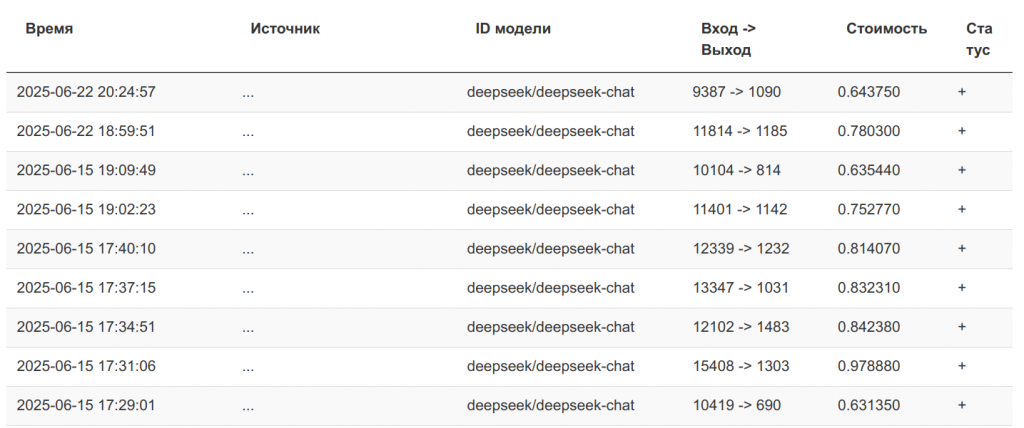Click the Стоимость column header

click(x=886, y=29)
